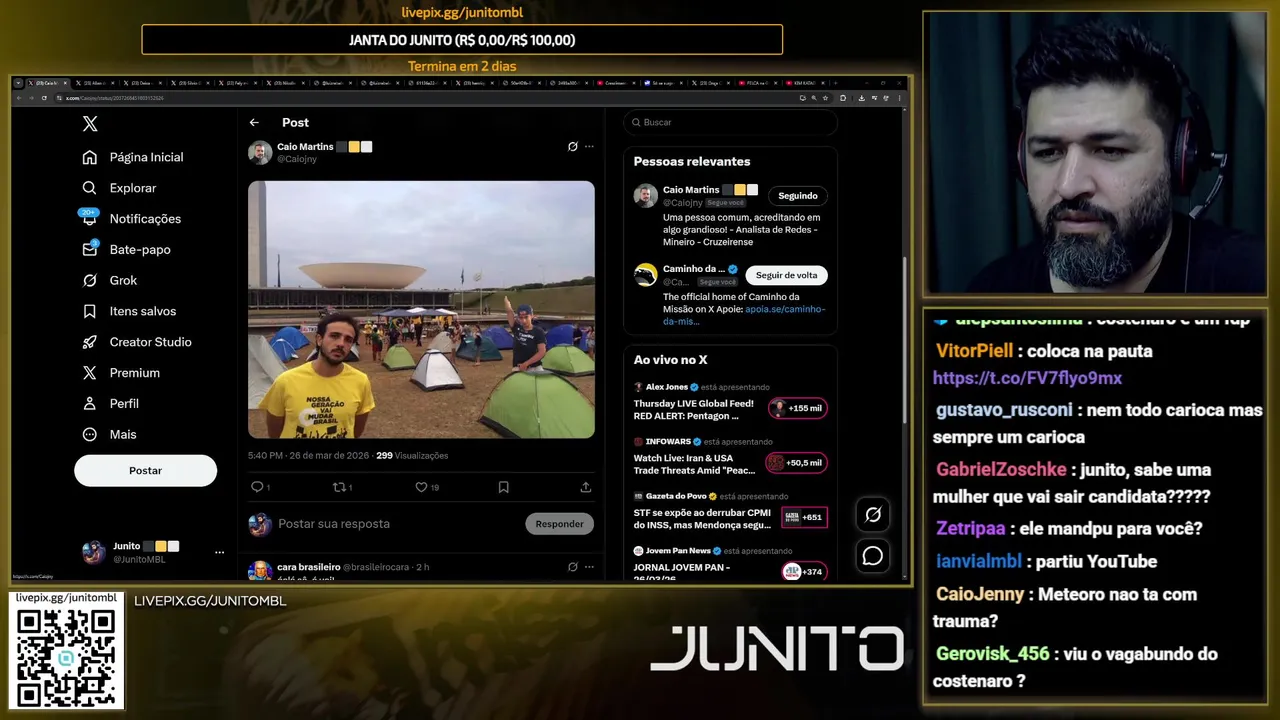Click the +50,5 mil INFOWARS badge
The width and height of the screenshot is (1280, 720).
[x=797, y=463]
